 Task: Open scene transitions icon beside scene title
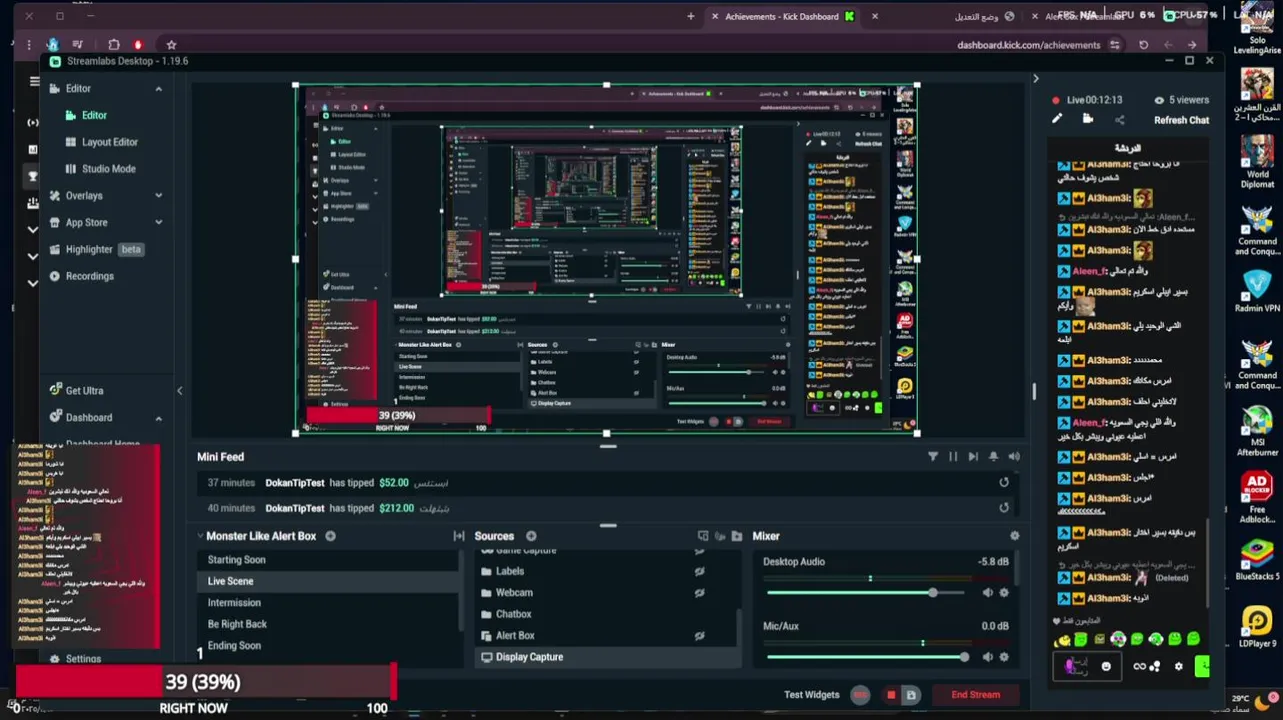[459, 536]
